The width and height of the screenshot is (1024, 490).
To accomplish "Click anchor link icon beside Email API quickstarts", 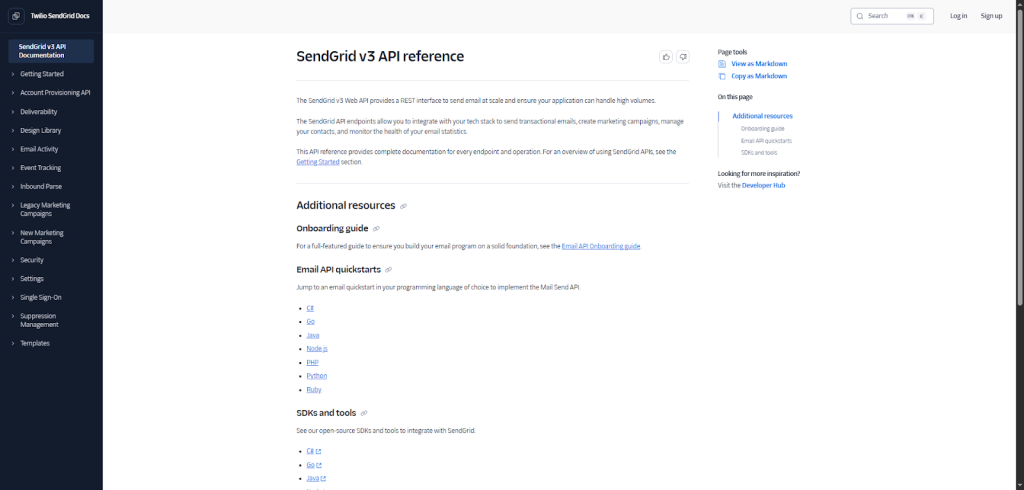I will (x=388, y=269).
